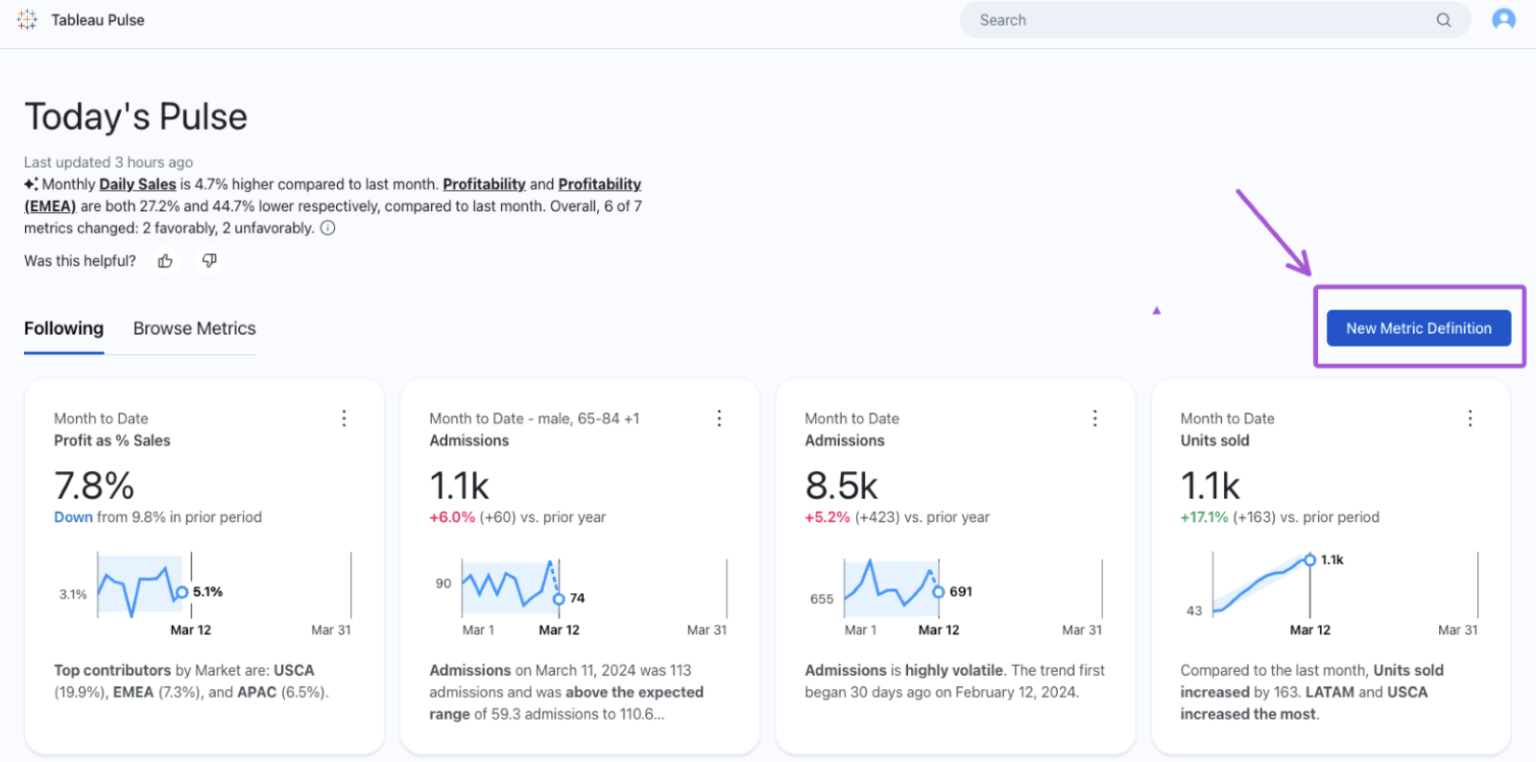Click the 'Admissions is highly volatile' insight

point(955,681)
